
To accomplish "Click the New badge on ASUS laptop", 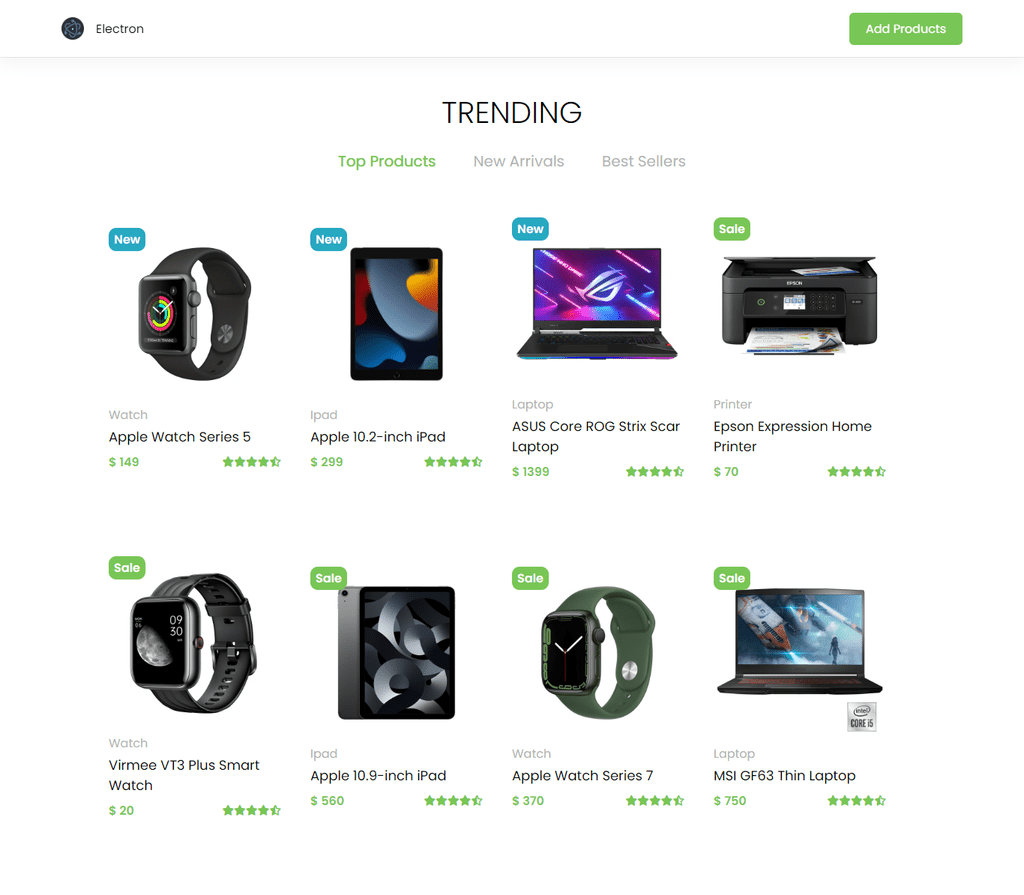I will coord(530,229).
